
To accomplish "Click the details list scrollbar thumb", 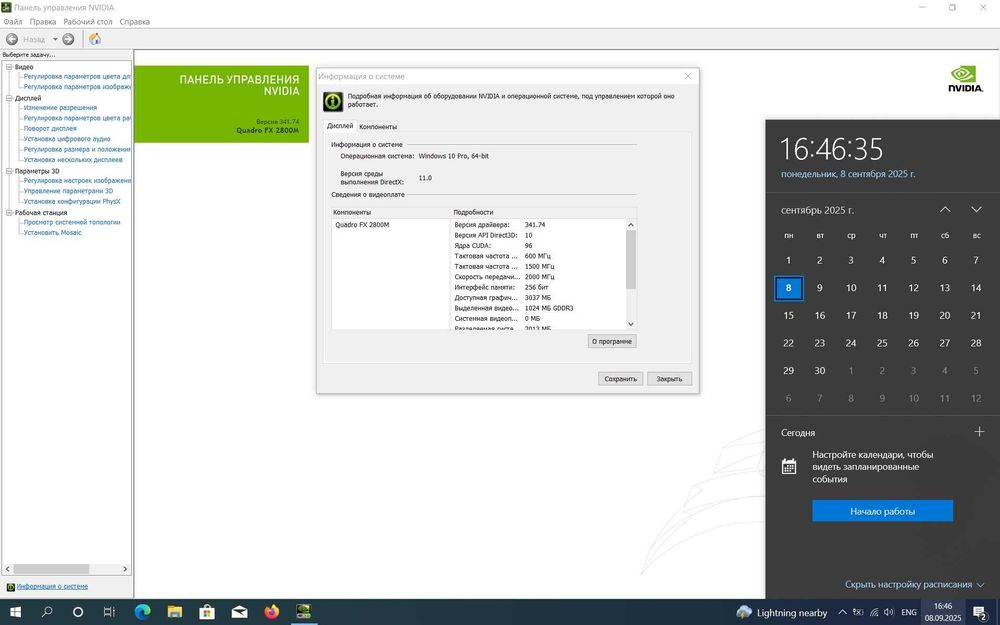I will click(631, 260).
